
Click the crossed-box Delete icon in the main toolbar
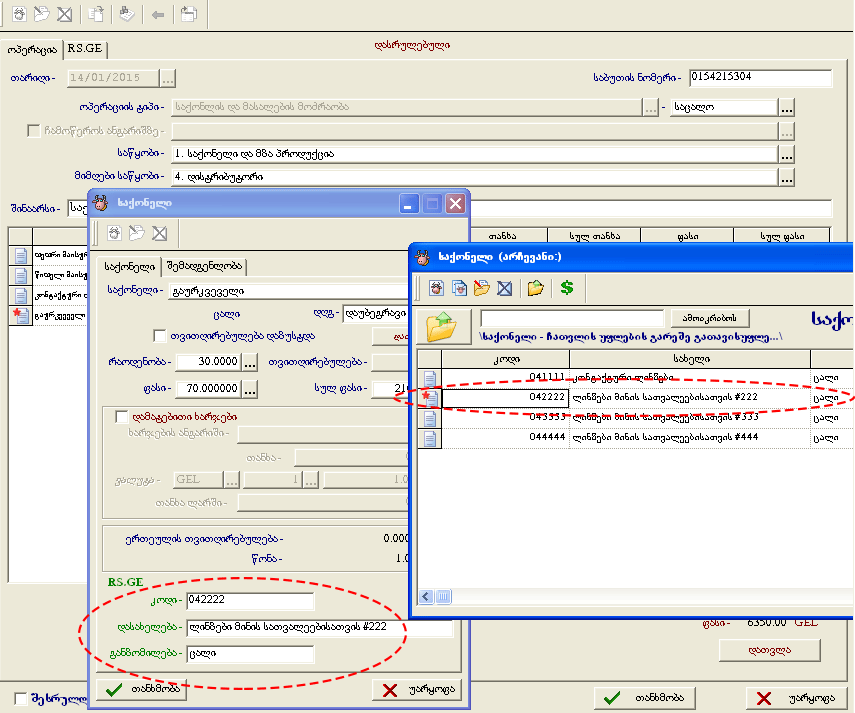point(64,14)
